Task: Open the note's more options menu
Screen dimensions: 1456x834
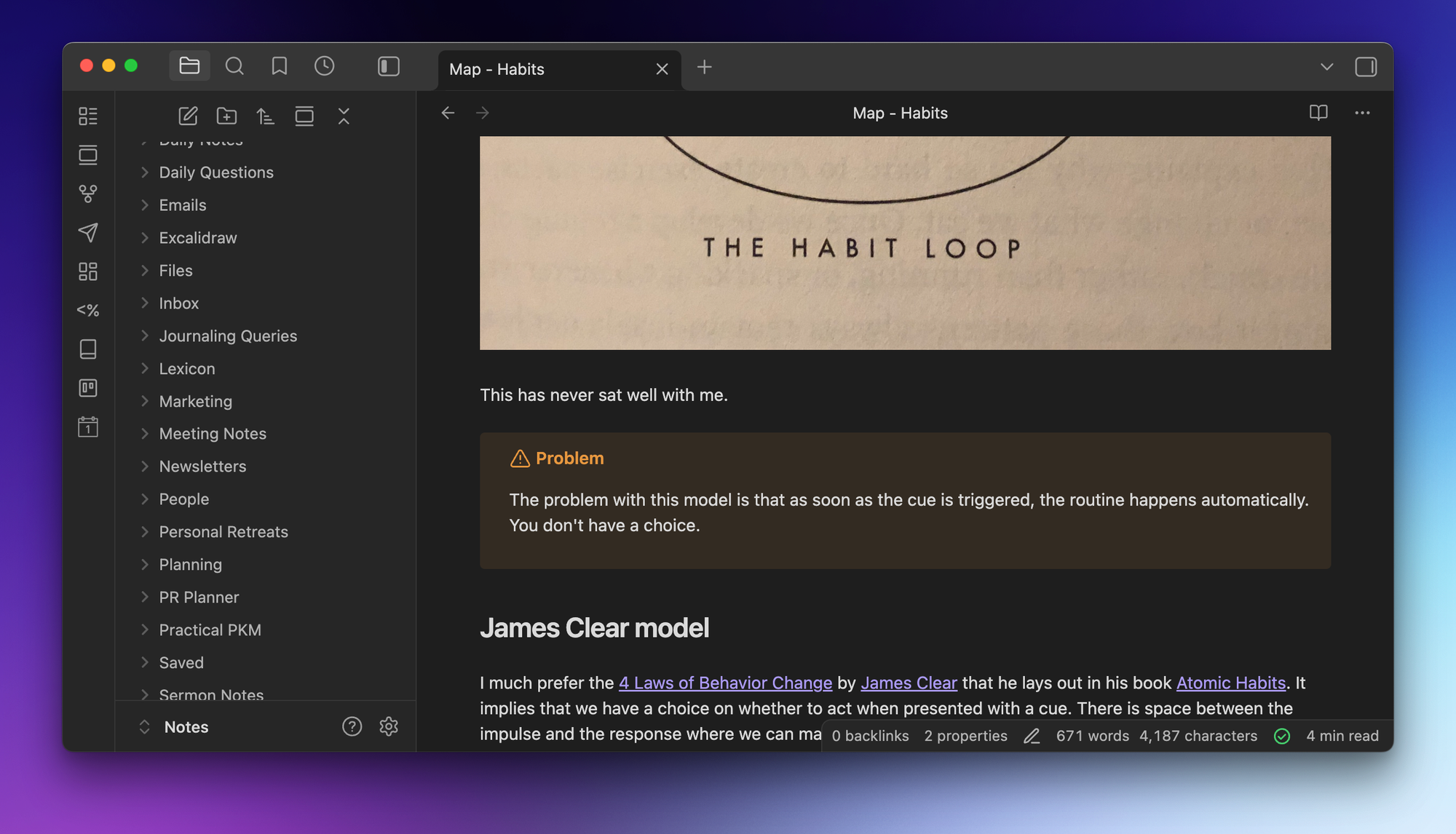Action: [1362, 113]
